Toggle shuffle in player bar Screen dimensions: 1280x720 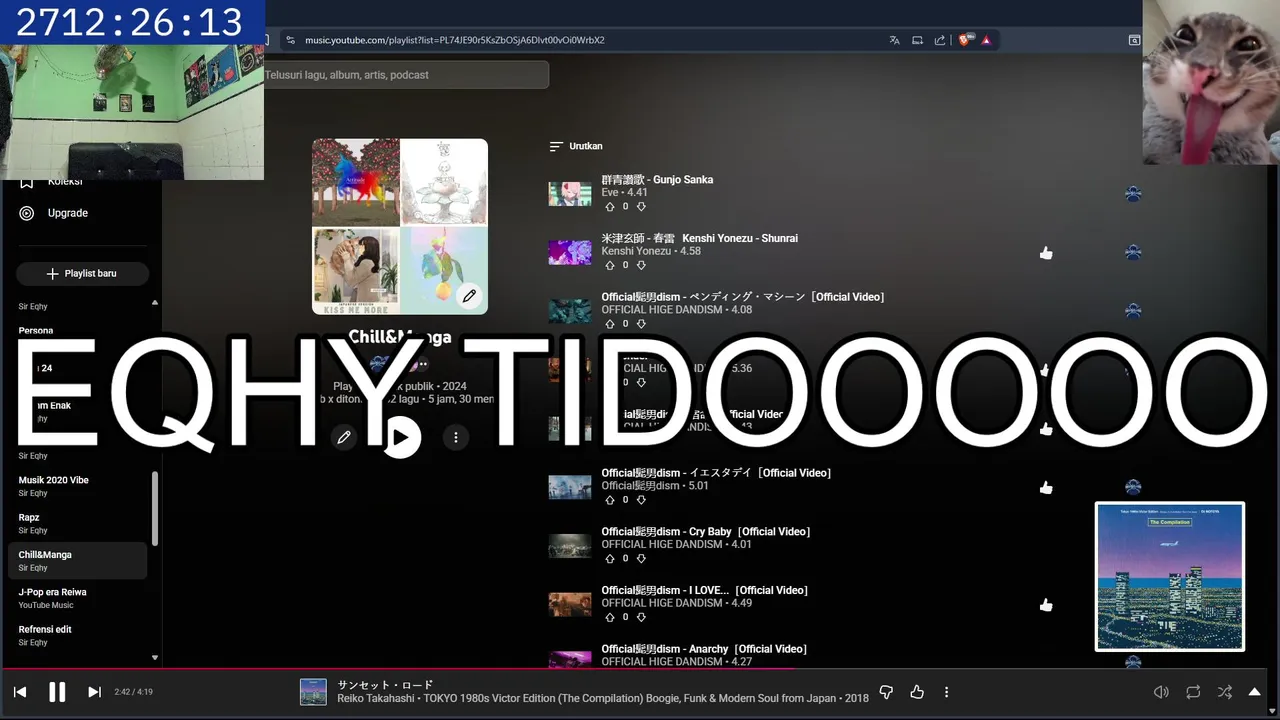[1224, 692]
